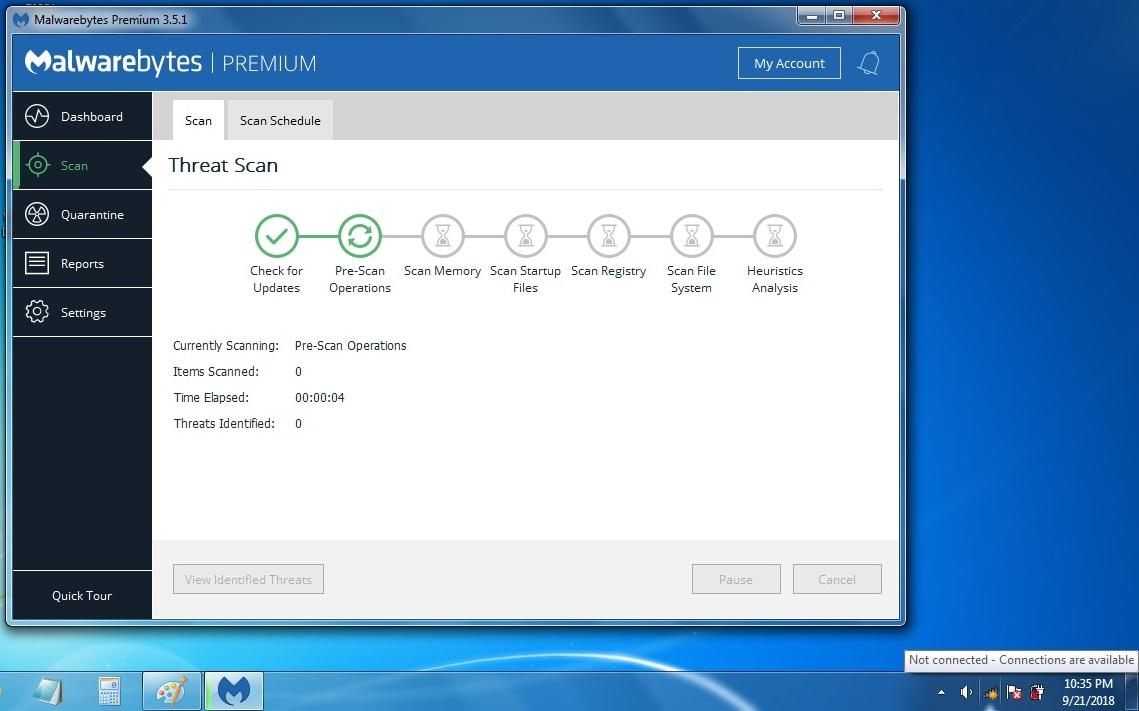Image resolution: width=1139 pixels, height=711 pixels.
Task: Open the taskbar clock and date
Action: pyautogui.click(x=1088, y=692)
